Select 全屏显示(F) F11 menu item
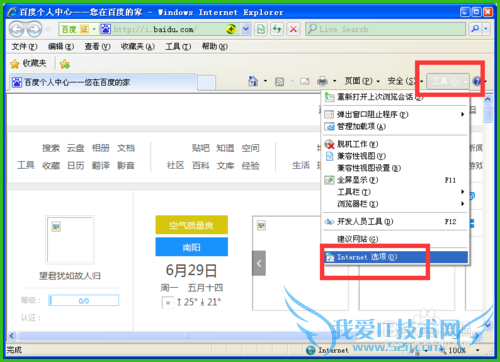This screenshot has width=500, height=362. coord(395,180)
